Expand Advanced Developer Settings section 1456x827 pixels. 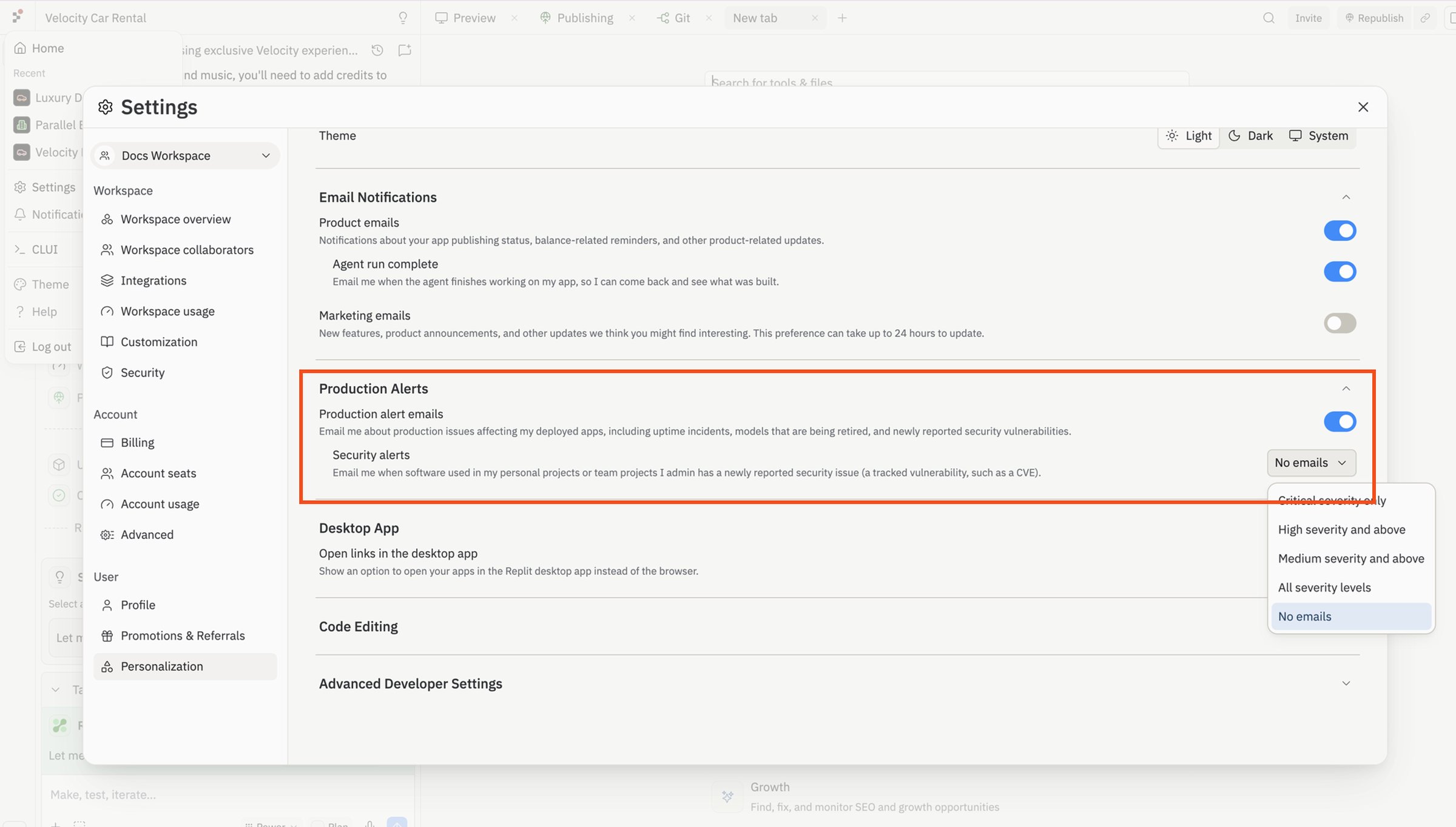click(x=1346, y=684)
